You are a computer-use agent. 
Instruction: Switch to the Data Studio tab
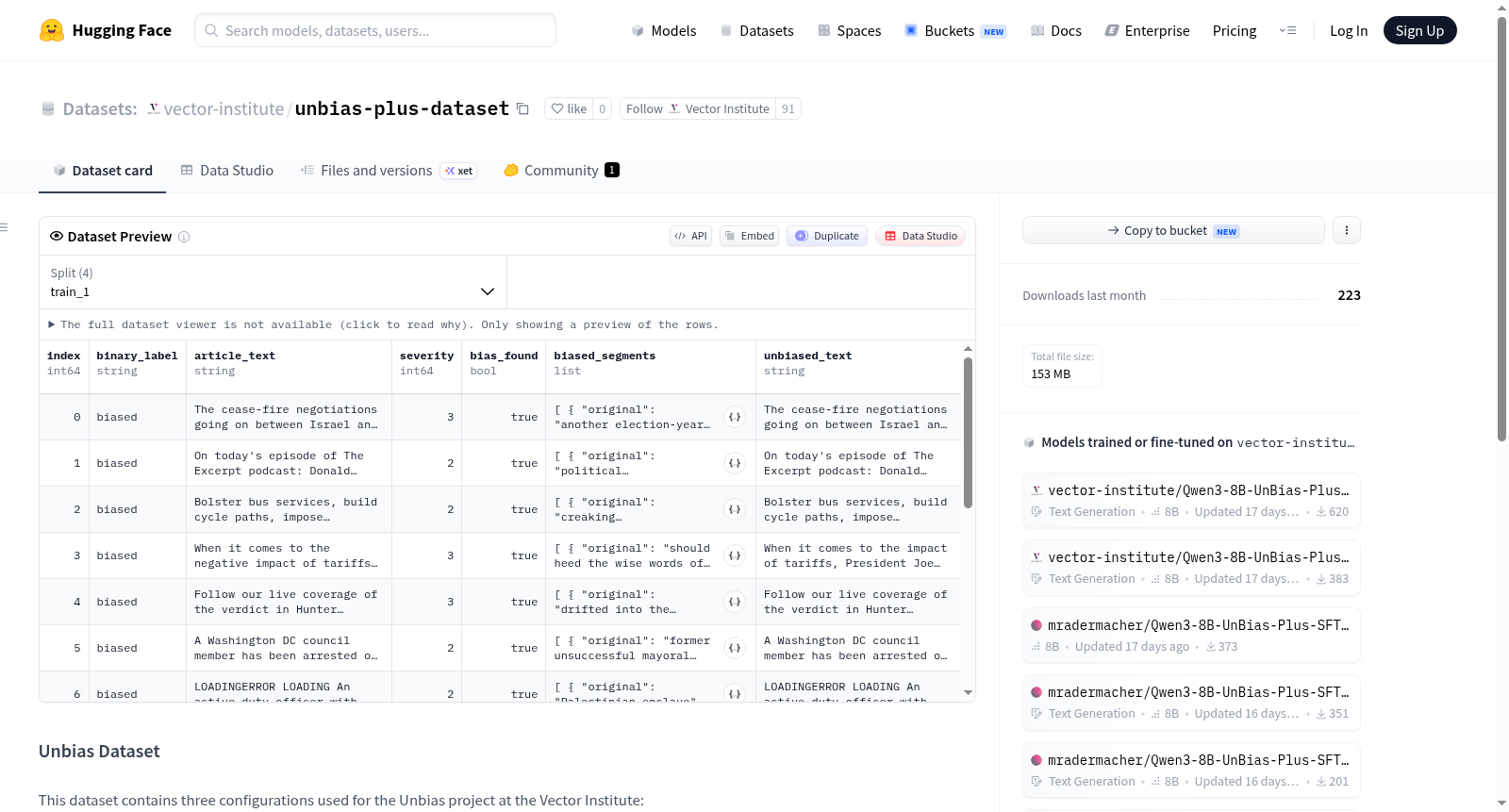[x=227, y=171]
